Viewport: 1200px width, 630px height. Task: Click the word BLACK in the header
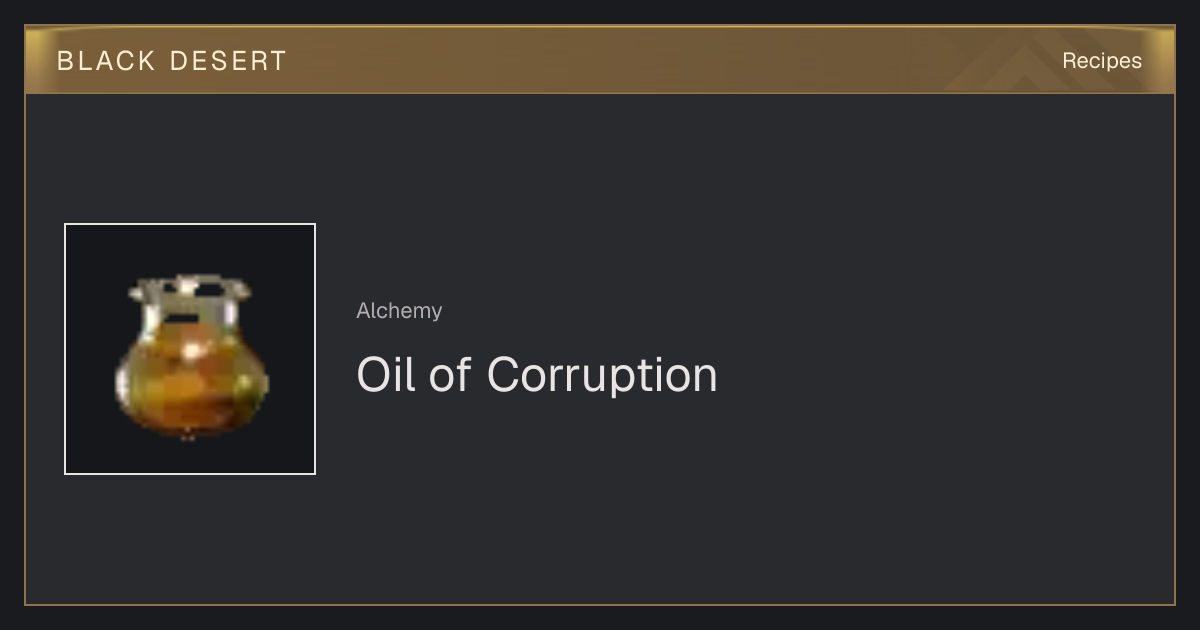coord(106,61)
